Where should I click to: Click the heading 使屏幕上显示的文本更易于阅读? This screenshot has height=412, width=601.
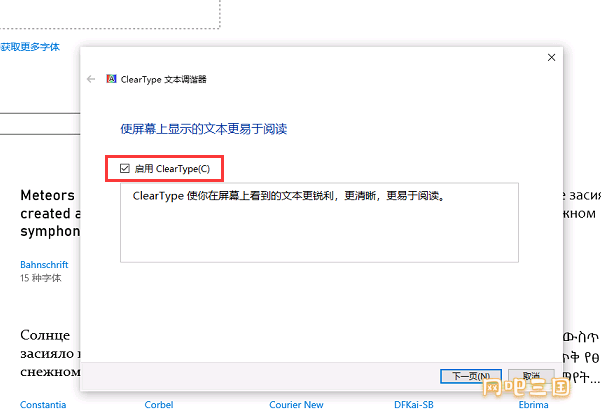(x=204, y=129)
